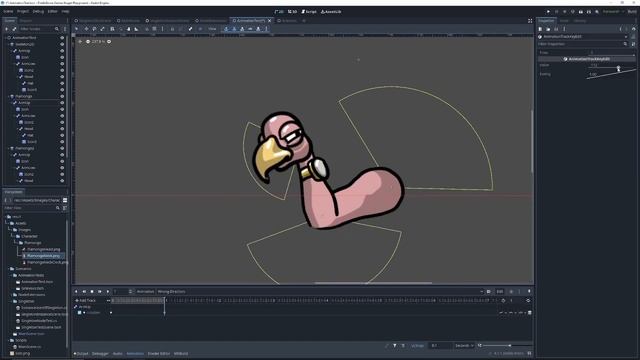Screen dimensions: 640x360
Task: Click the save resource icon in Inspector
Action: click(x=556, y=29)
